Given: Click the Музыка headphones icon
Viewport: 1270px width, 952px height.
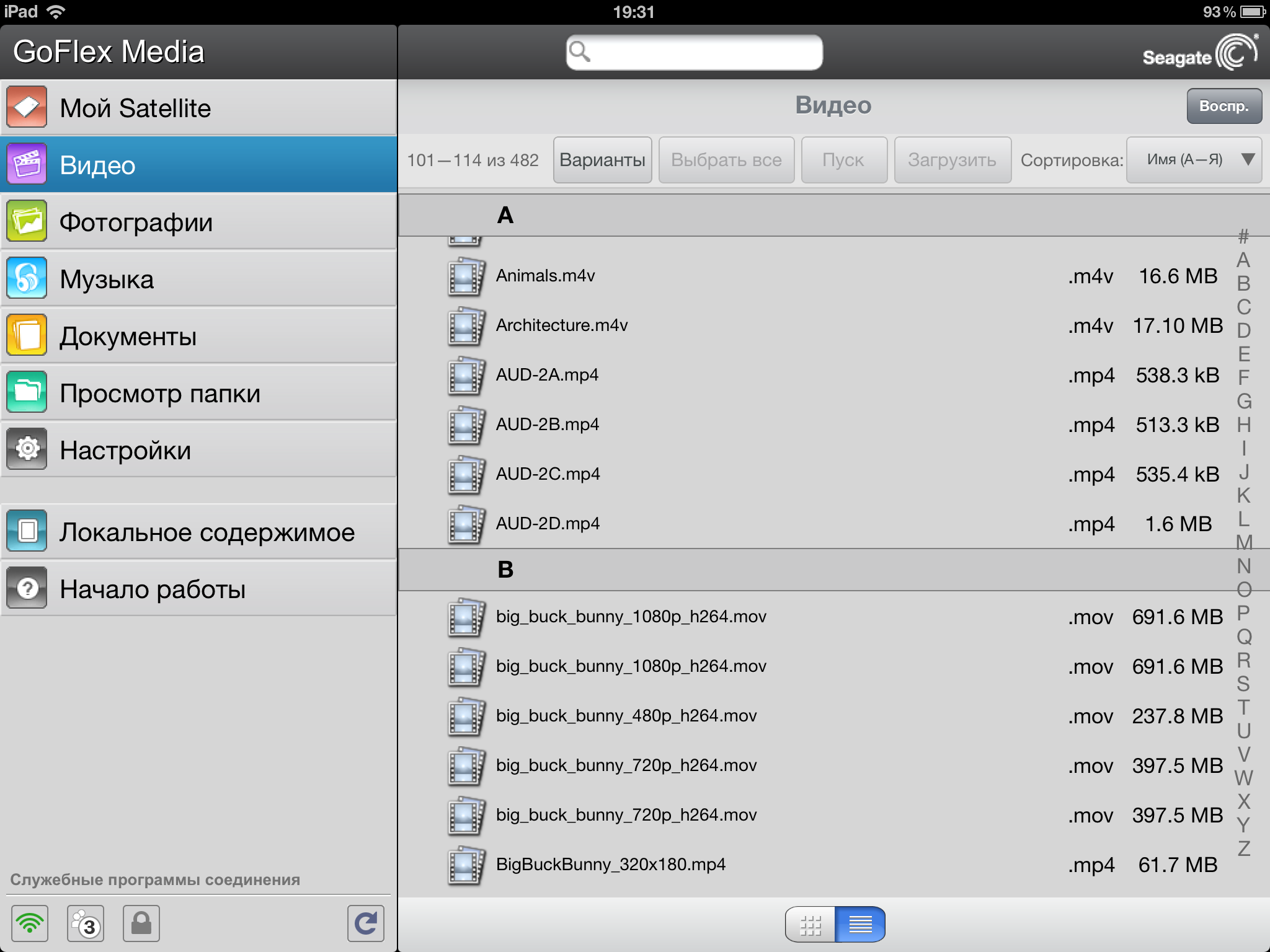Looking at the screenshot, I should (x=27, y=278).
